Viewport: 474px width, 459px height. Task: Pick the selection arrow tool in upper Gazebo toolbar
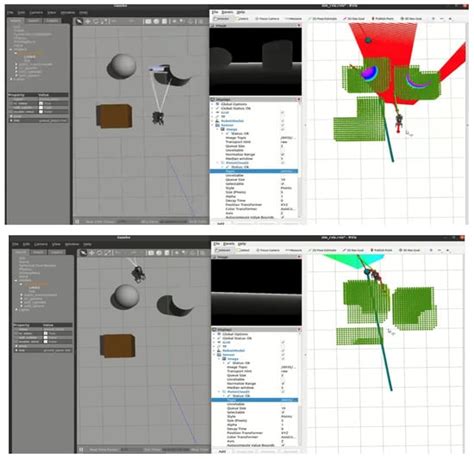(79, 21)
